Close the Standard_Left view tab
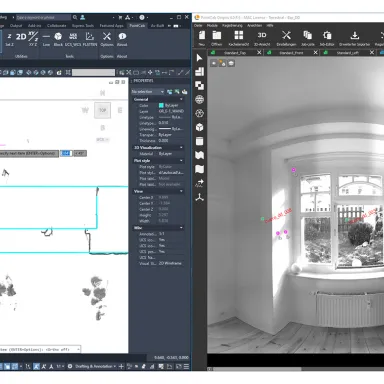384x384 pixels. [x=372, y=53]
